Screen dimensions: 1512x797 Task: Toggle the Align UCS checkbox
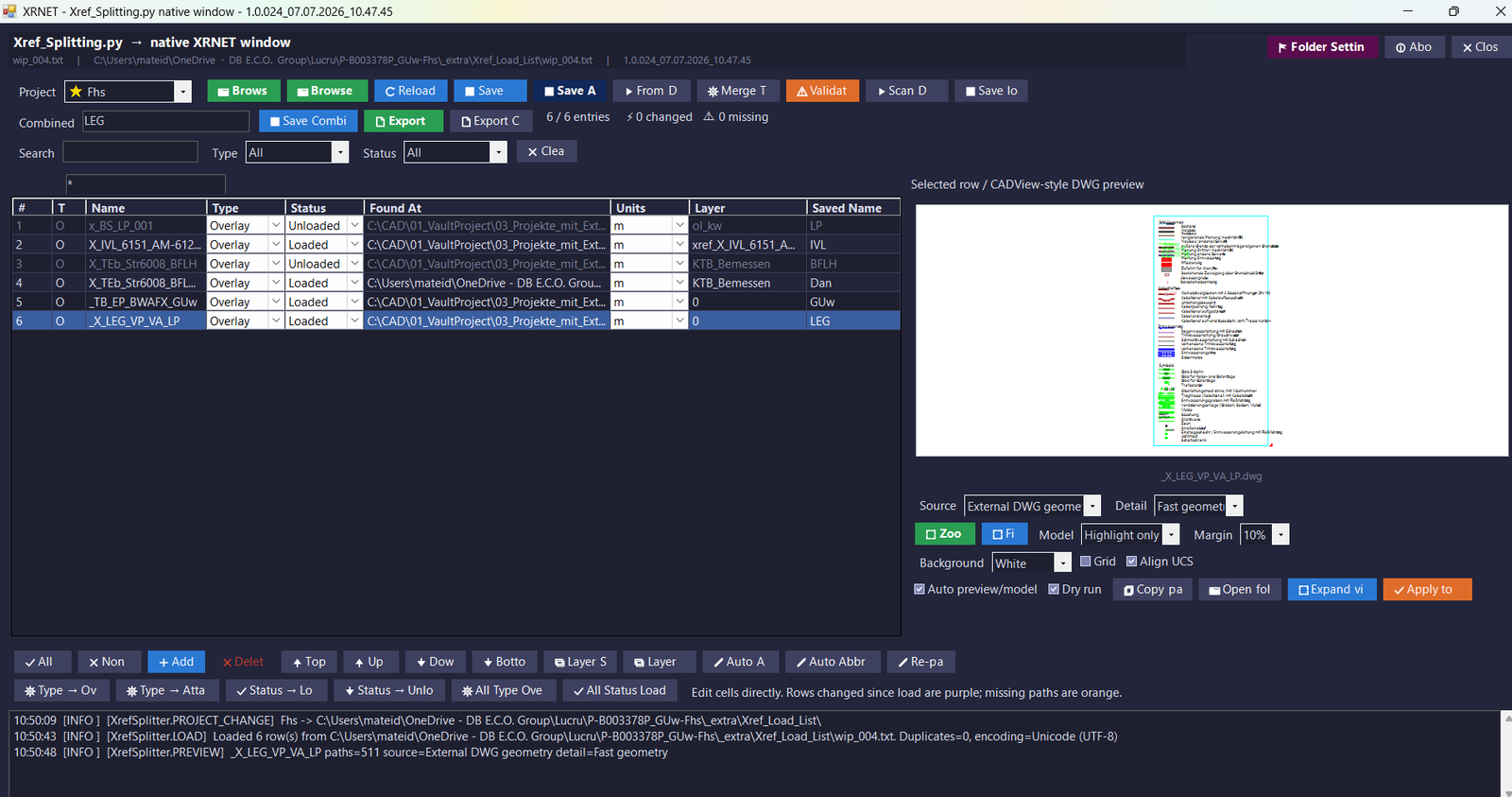[x=1131, y=562]
